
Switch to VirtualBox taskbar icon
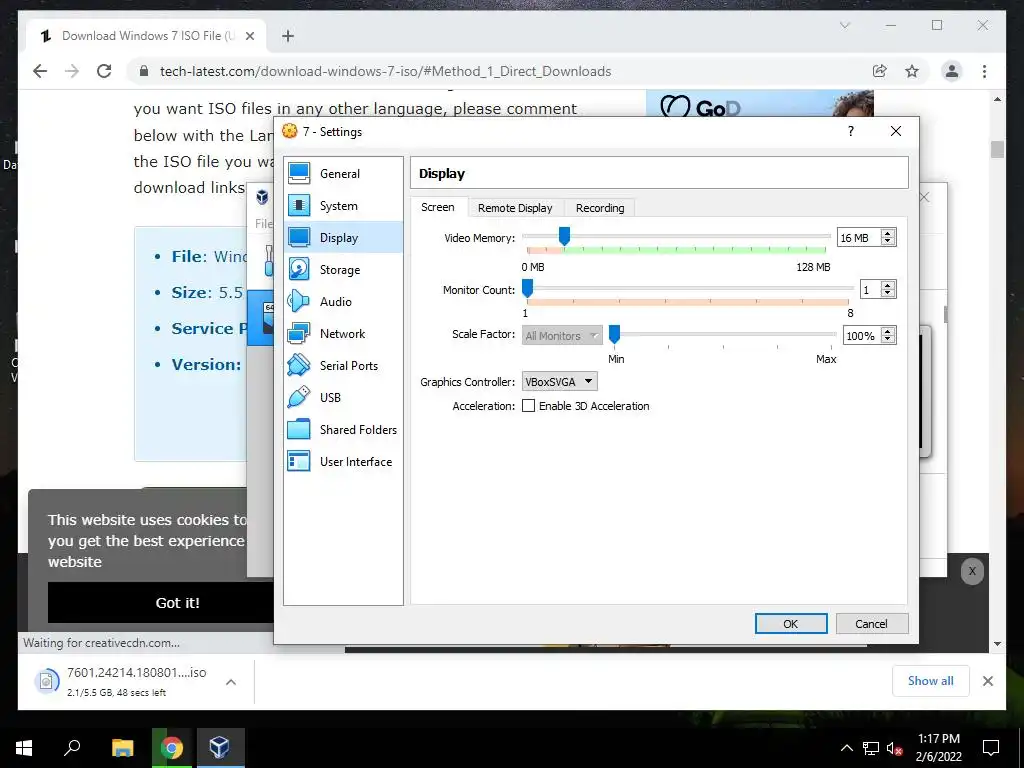(x=220, y=748)
